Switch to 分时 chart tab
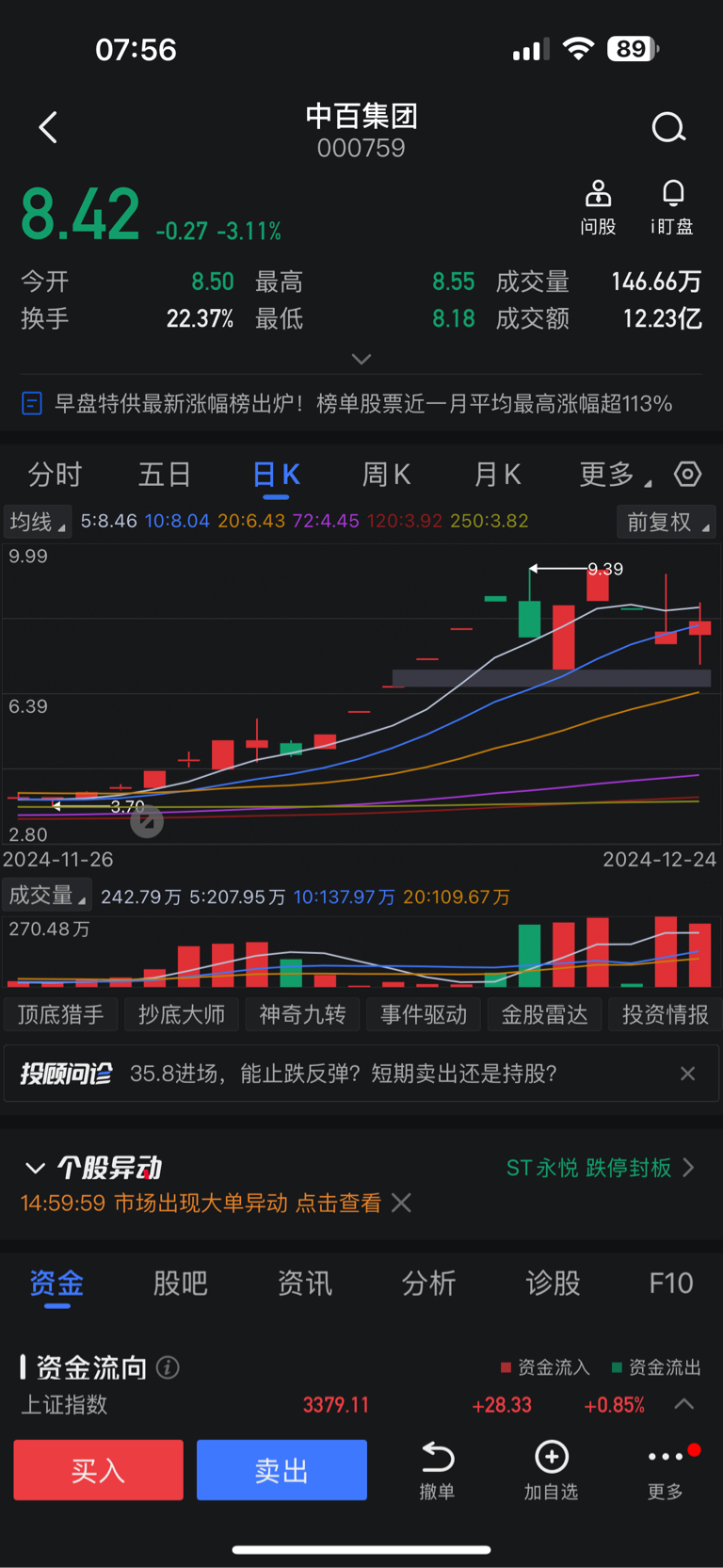Viewport: 723px width, 1568px height. (55, 475)
